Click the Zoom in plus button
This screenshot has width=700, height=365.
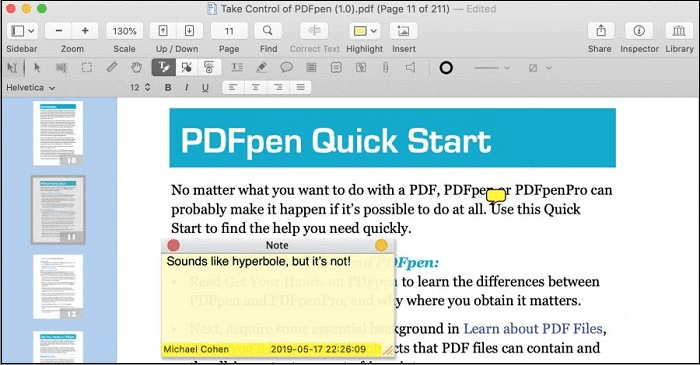pyautogui.click(x=85, y=31)
